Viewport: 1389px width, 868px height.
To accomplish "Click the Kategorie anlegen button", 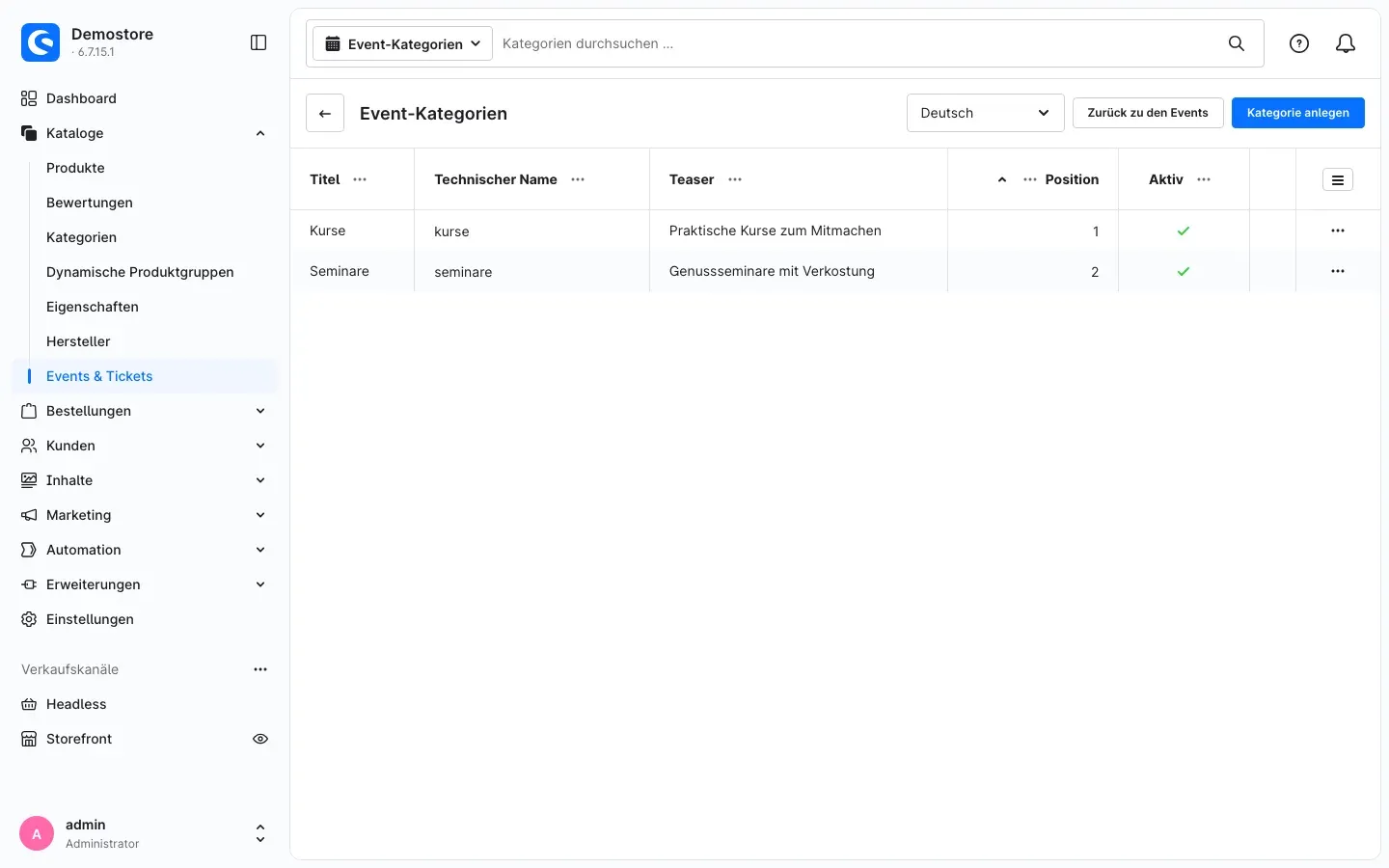I will 1298,113.
